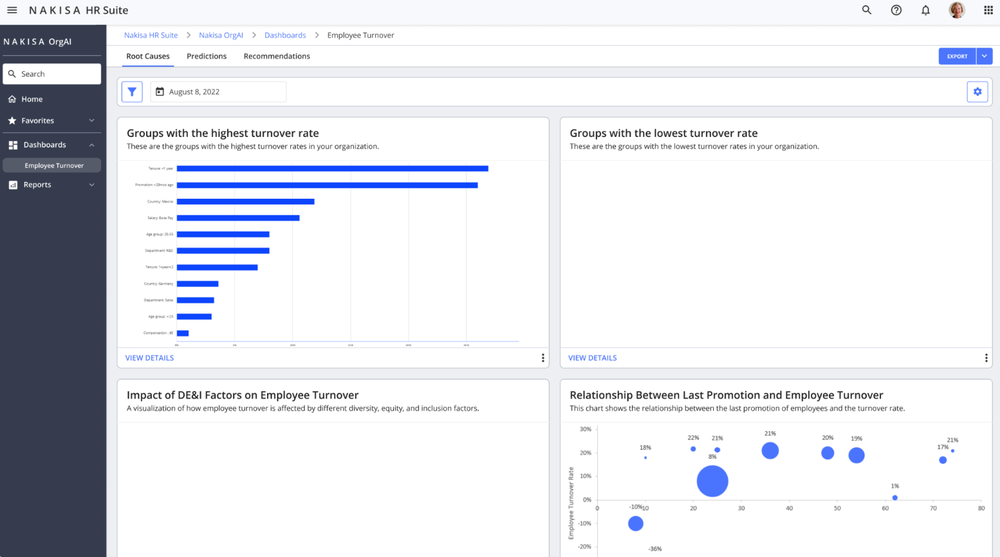This screenshot has width=1000, height=557.
Task: Click the Tenure <1 year bar
Action: click(x=332, y=168)
